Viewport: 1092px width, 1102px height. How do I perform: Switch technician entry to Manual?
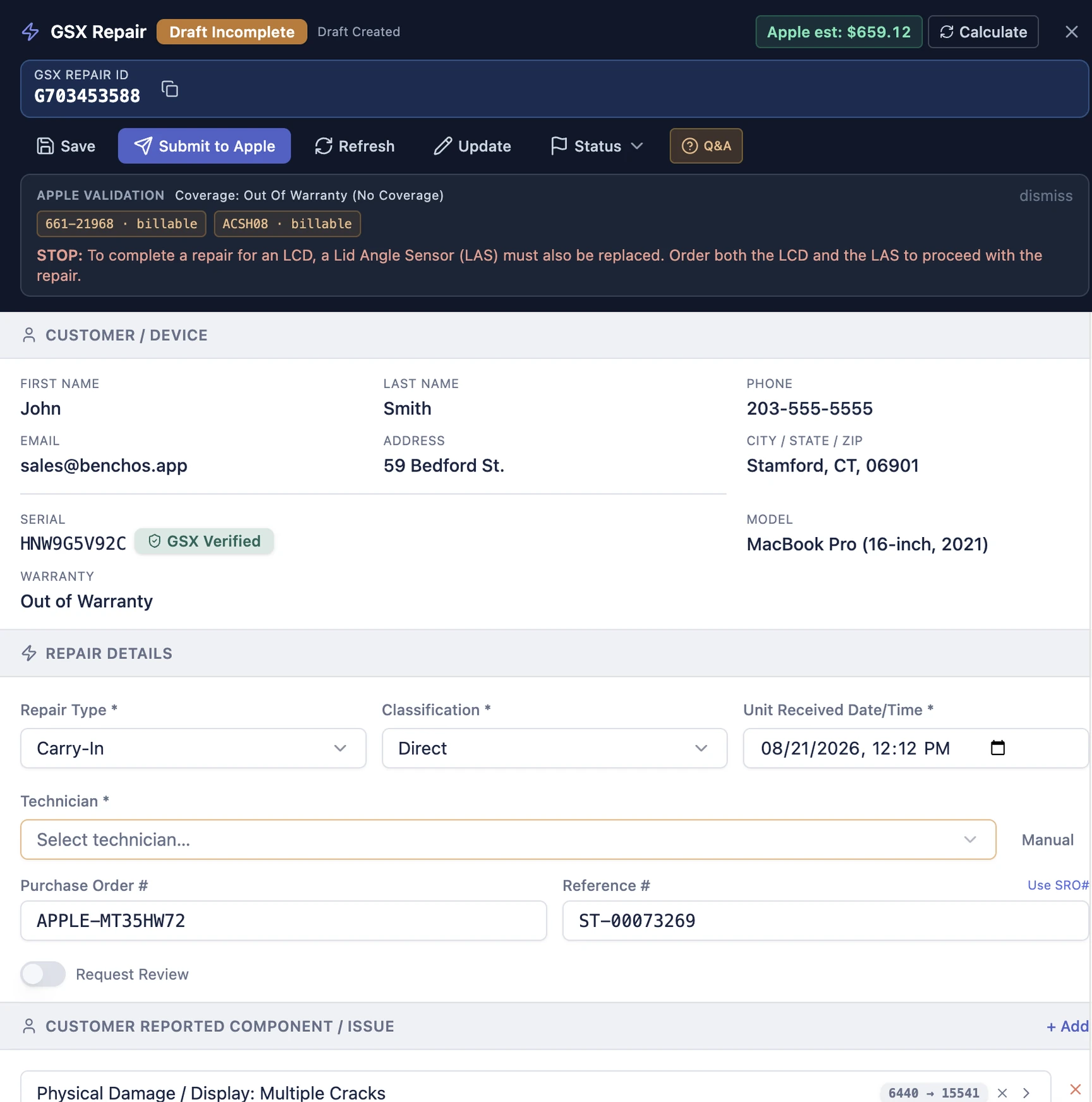click(1047, 840)
